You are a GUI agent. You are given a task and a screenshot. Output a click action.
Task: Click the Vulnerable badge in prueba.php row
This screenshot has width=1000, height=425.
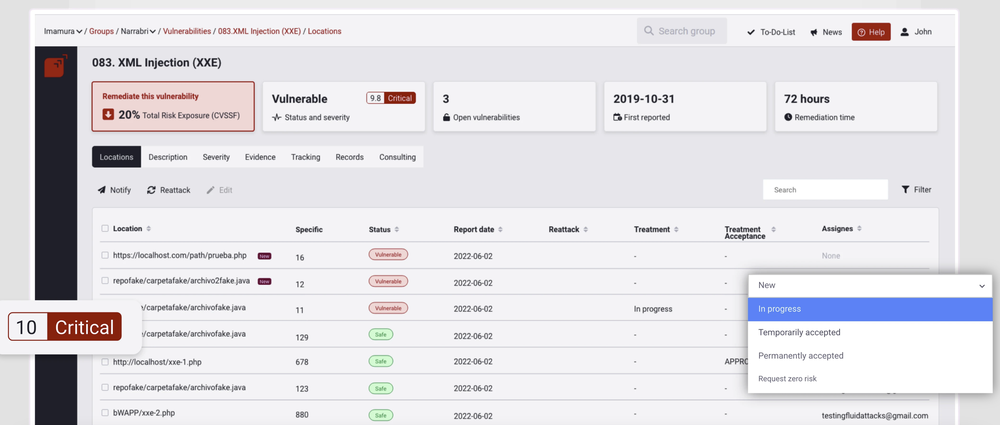click(x=388, y=255)
